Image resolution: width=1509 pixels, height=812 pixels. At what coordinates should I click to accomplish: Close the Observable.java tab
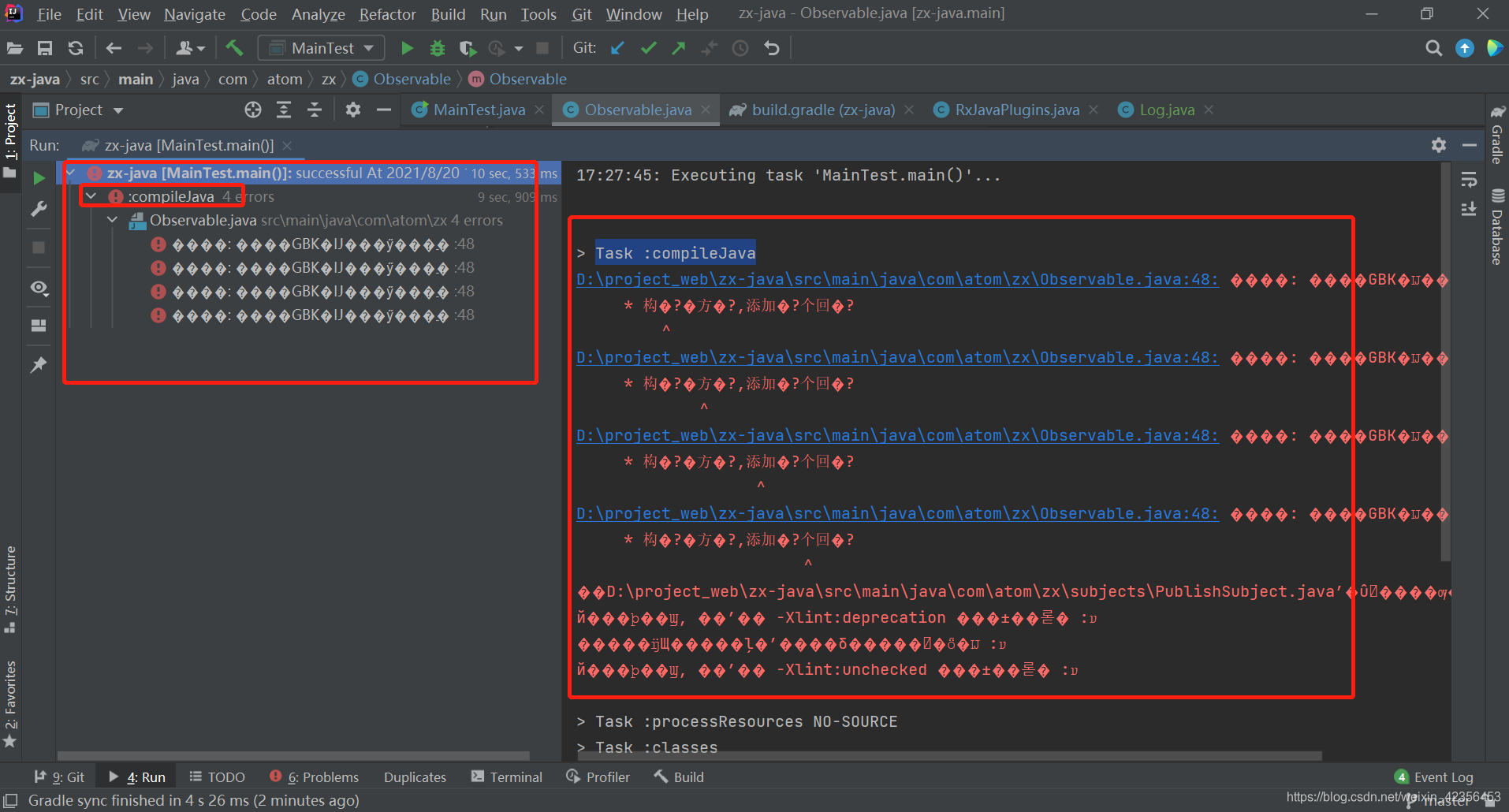706,110
